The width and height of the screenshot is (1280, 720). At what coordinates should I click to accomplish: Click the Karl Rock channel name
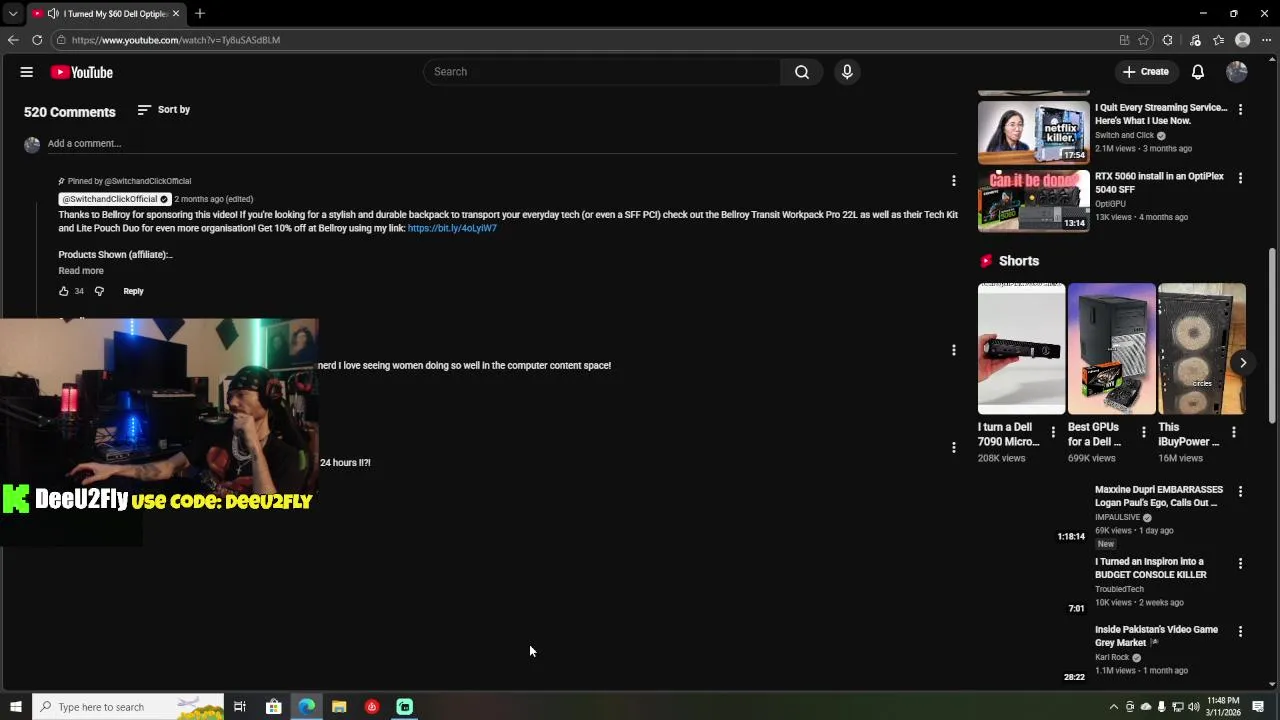pos(1112,658)
